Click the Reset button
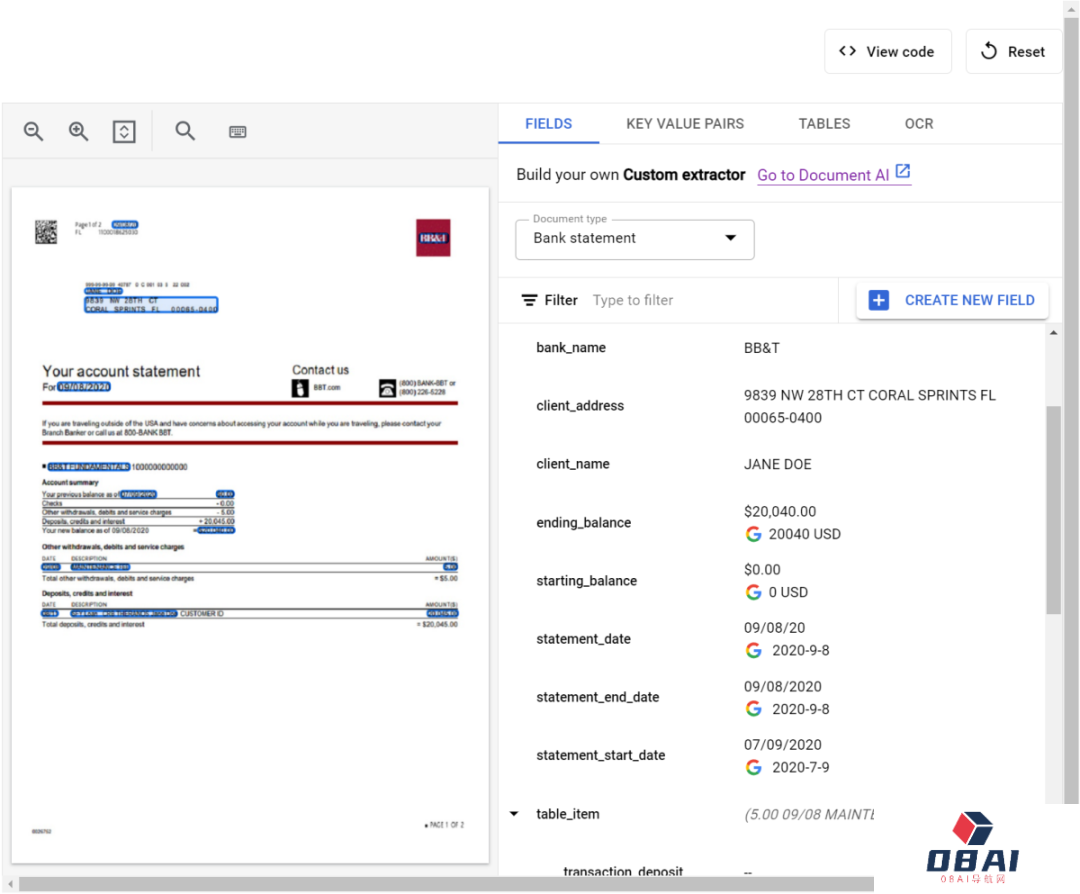Viewport: 1080px width, 894px height. (1013, 52)
